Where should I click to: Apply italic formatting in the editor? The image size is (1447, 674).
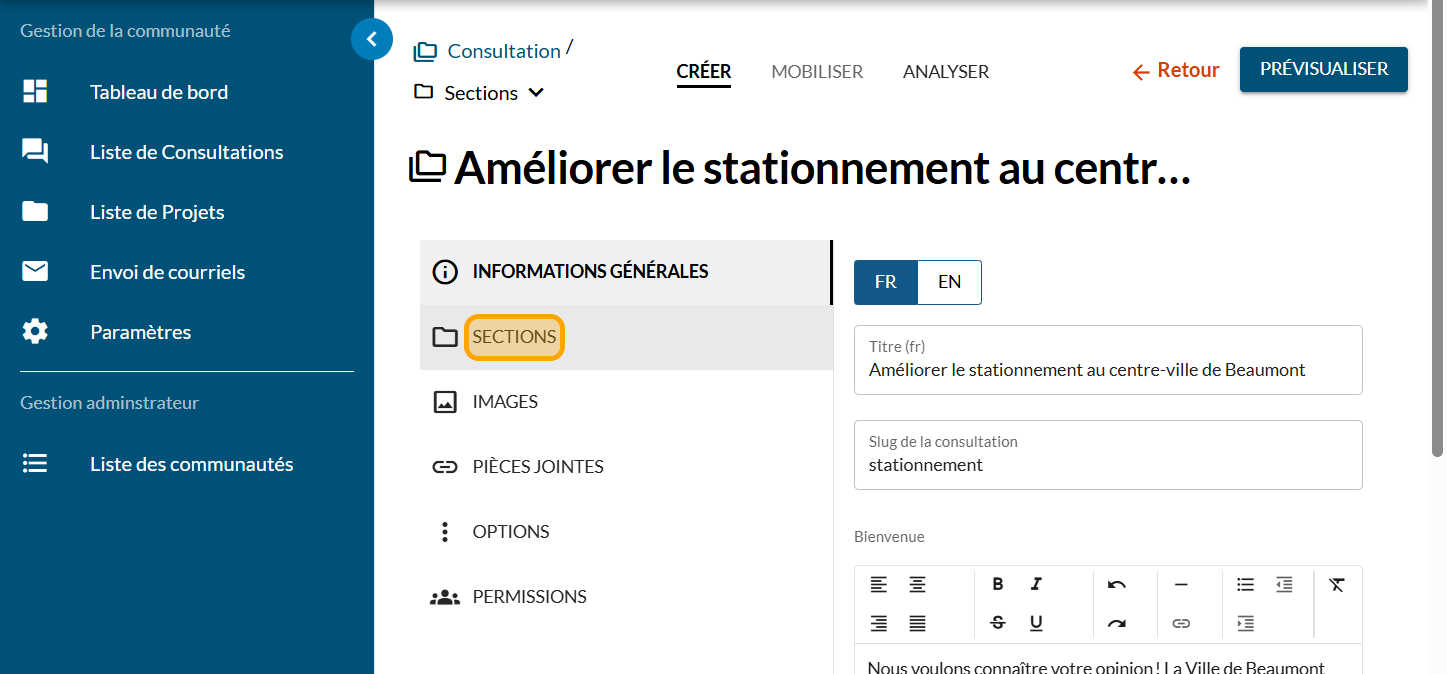(x=1036, y=584)
